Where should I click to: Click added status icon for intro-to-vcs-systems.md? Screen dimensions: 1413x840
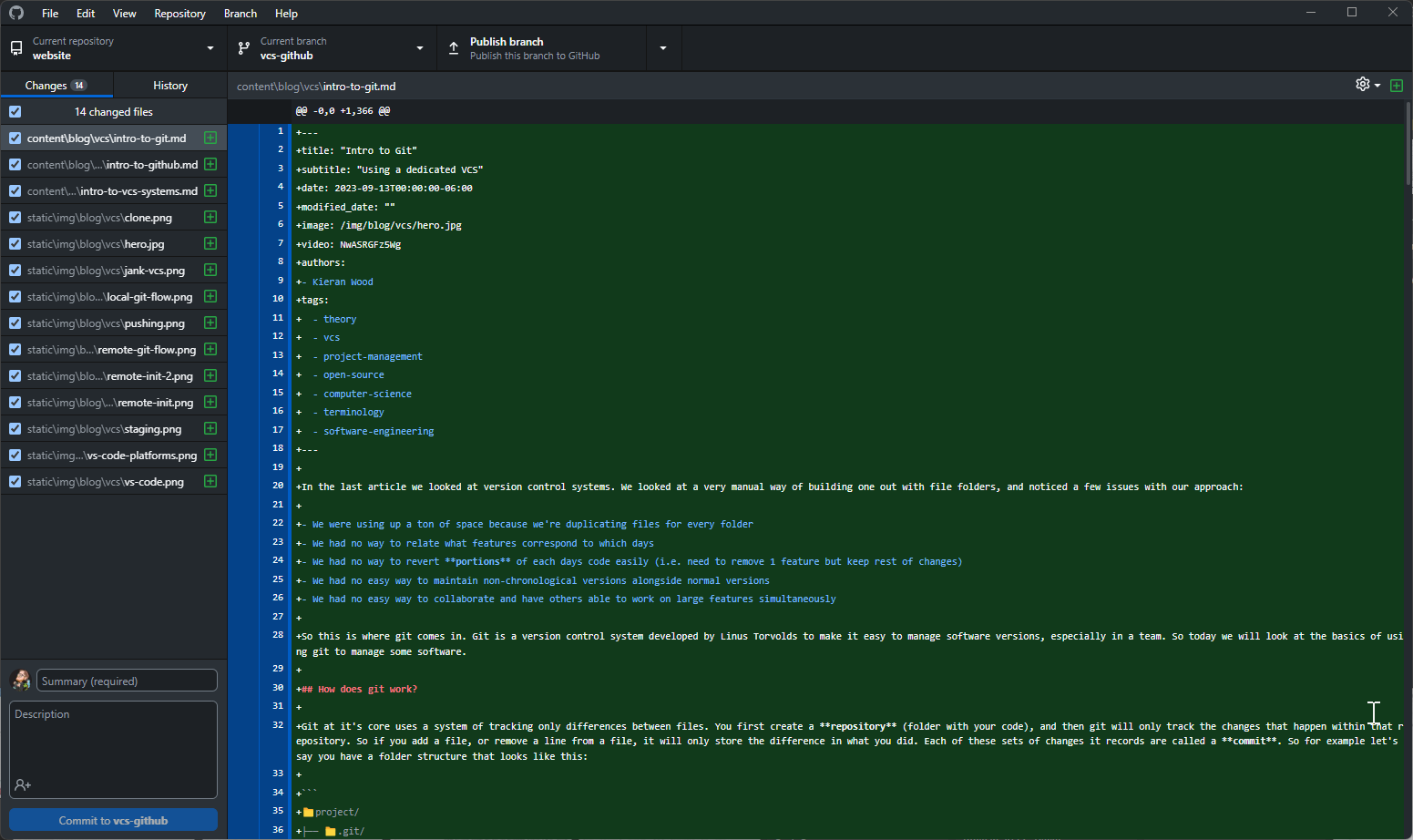(210, 190)
